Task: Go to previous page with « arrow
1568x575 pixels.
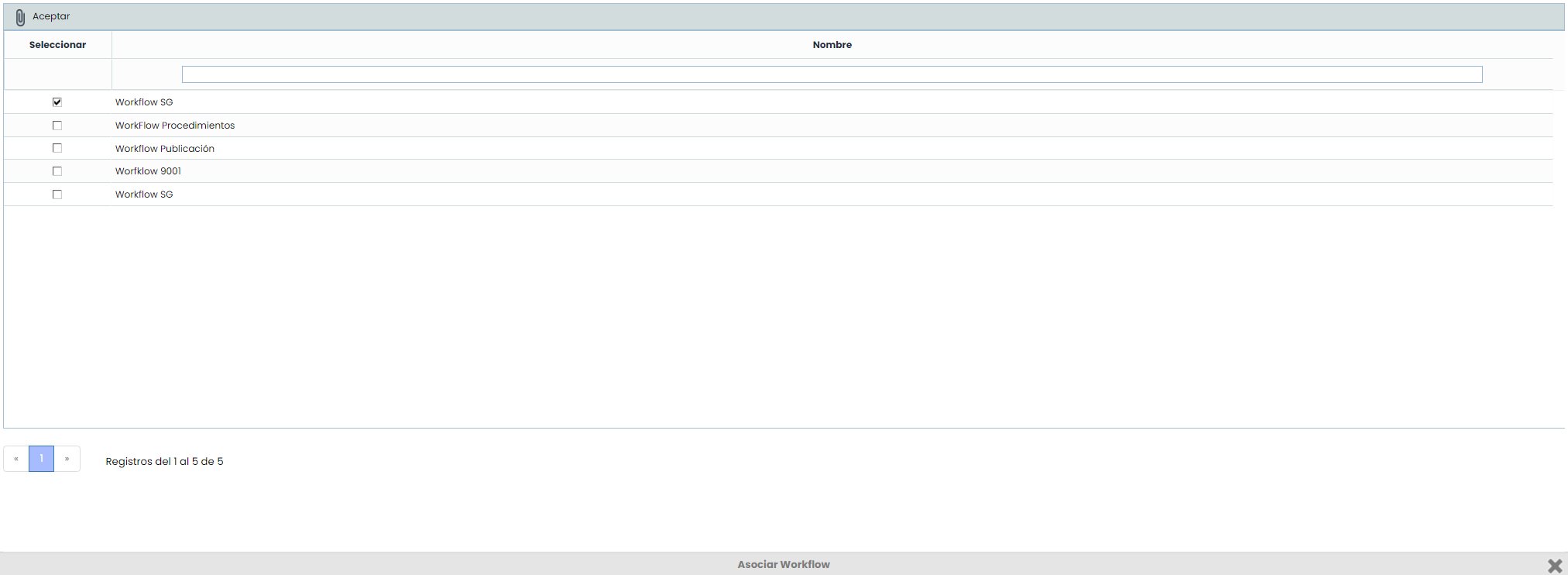Action: [x=16, y=459]
